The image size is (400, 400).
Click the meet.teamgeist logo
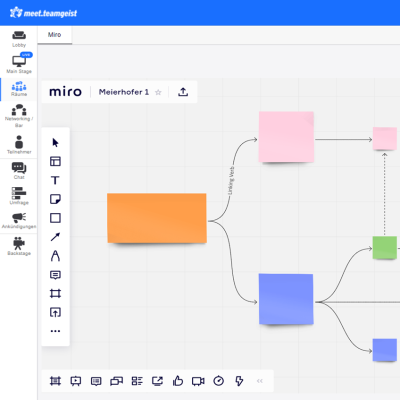click(x=43, y=13)
